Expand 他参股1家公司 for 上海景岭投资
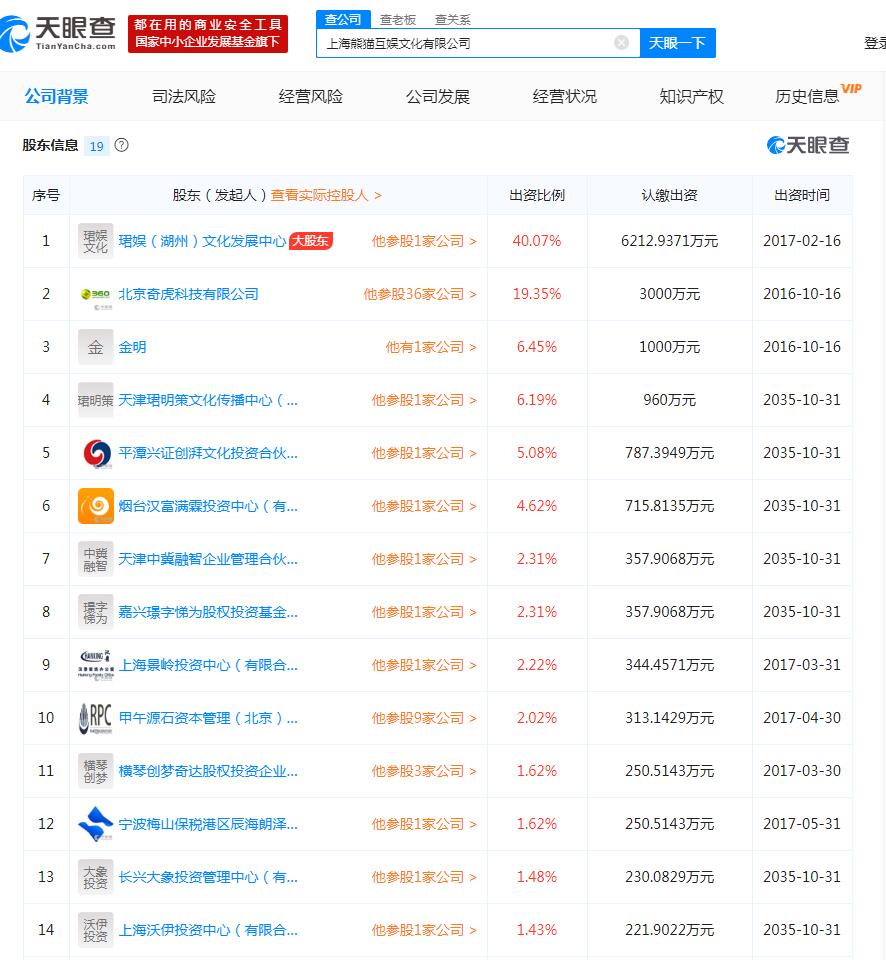This screenshot has width=886, height=960. tap(424, 665)
